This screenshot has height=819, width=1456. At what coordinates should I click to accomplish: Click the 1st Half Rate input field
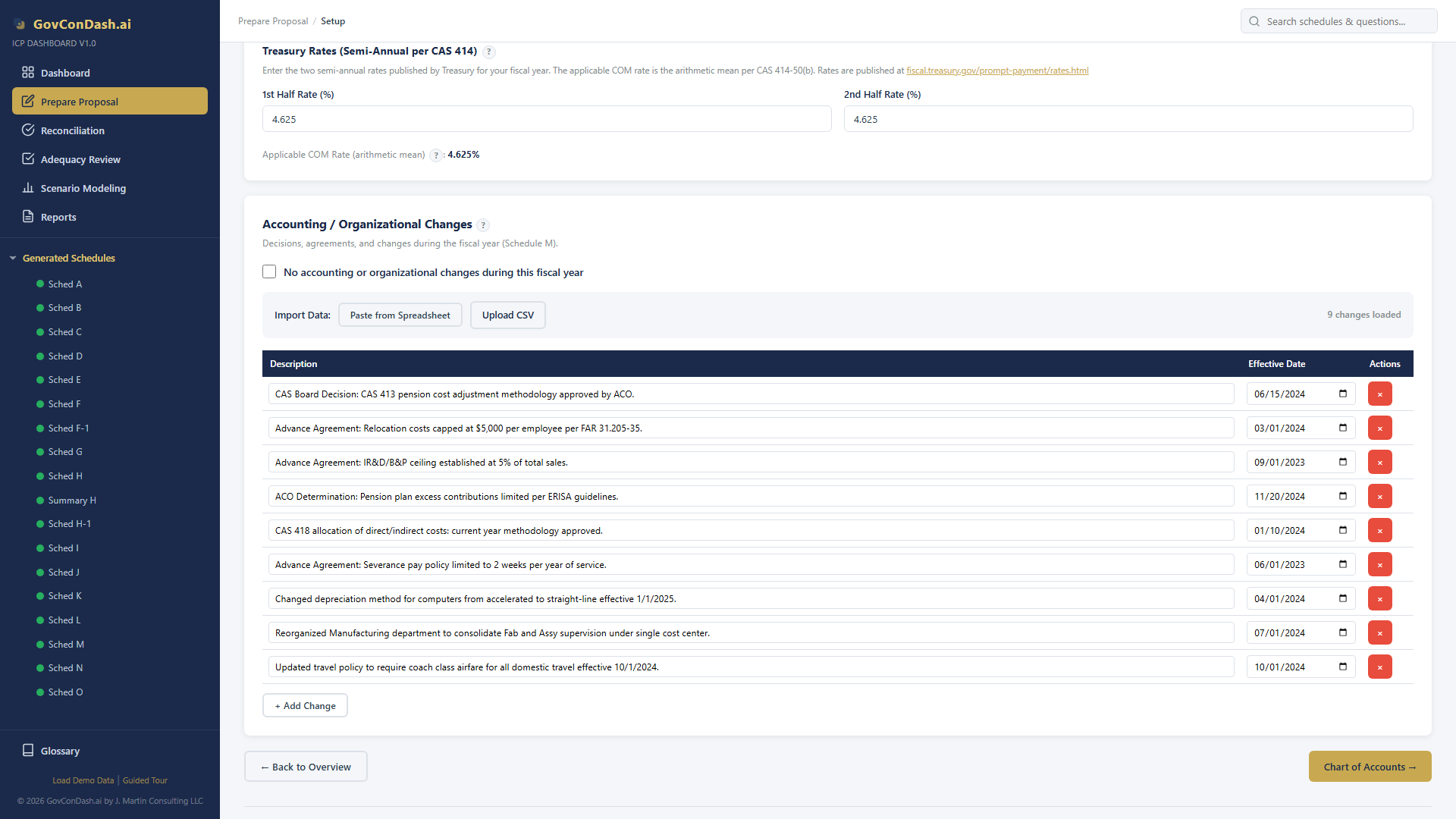[546, 119]
